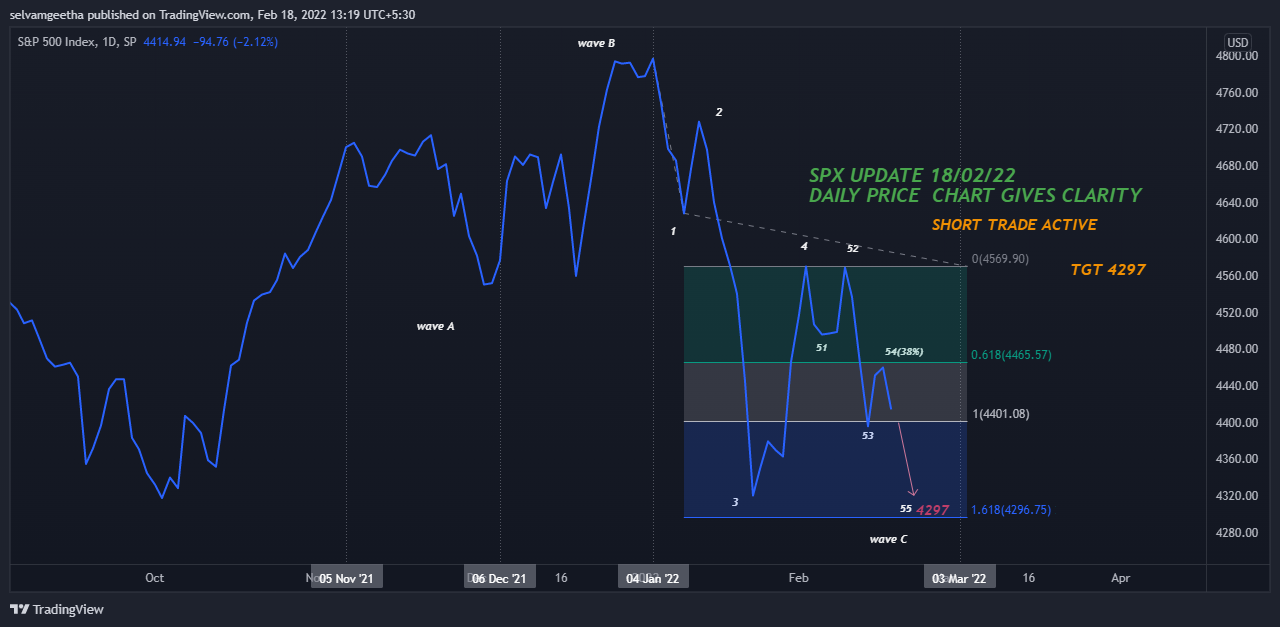Select the Fibonacci level label 1(4401.08)
Image resolution: width=1280 pixels, height=627 pixels.
pyautogui.click(x=1000, y=414)
